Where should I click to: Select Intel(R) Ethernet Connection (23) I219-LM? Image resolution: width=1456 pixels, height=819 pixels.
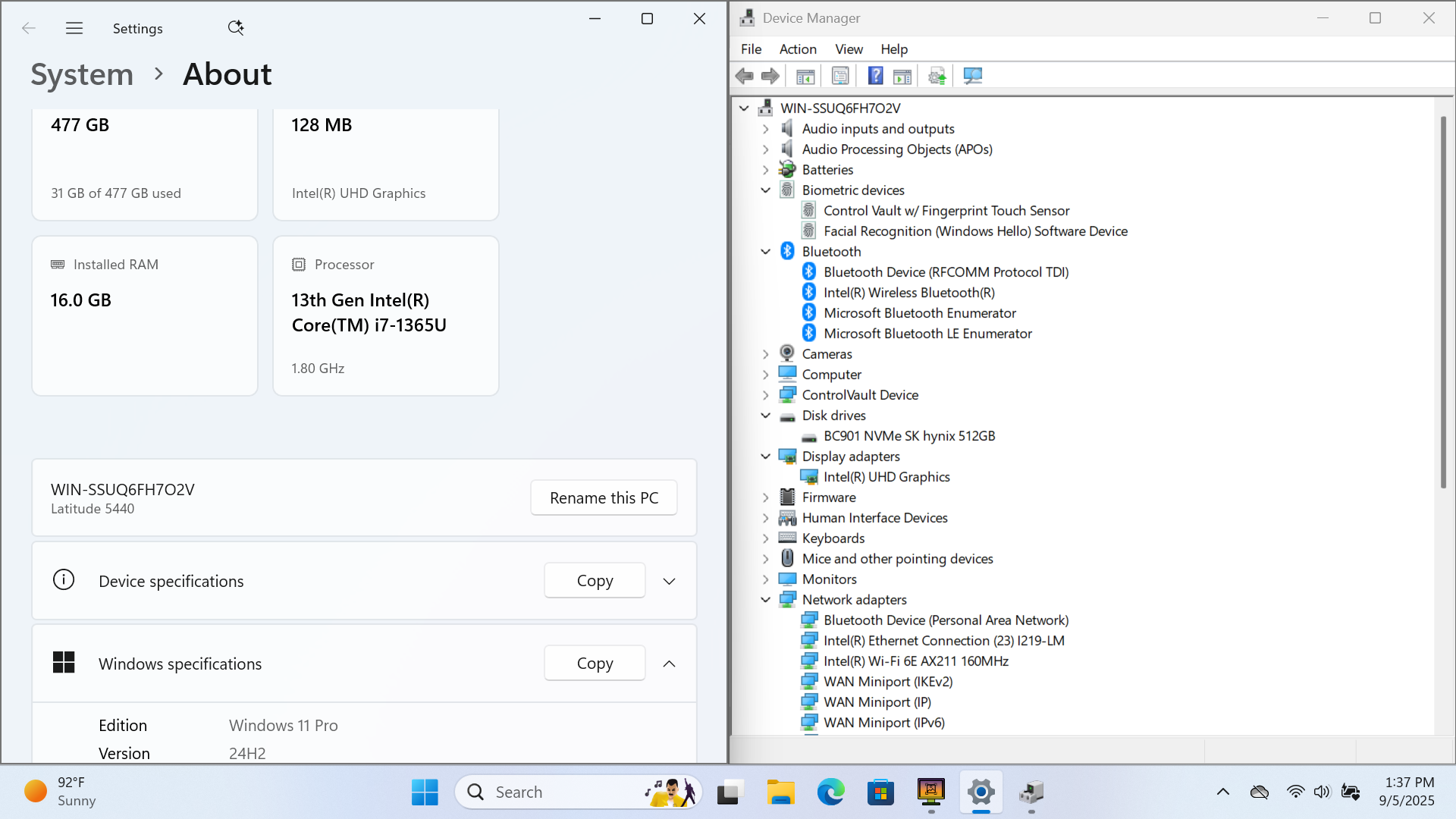click(944, 641)
